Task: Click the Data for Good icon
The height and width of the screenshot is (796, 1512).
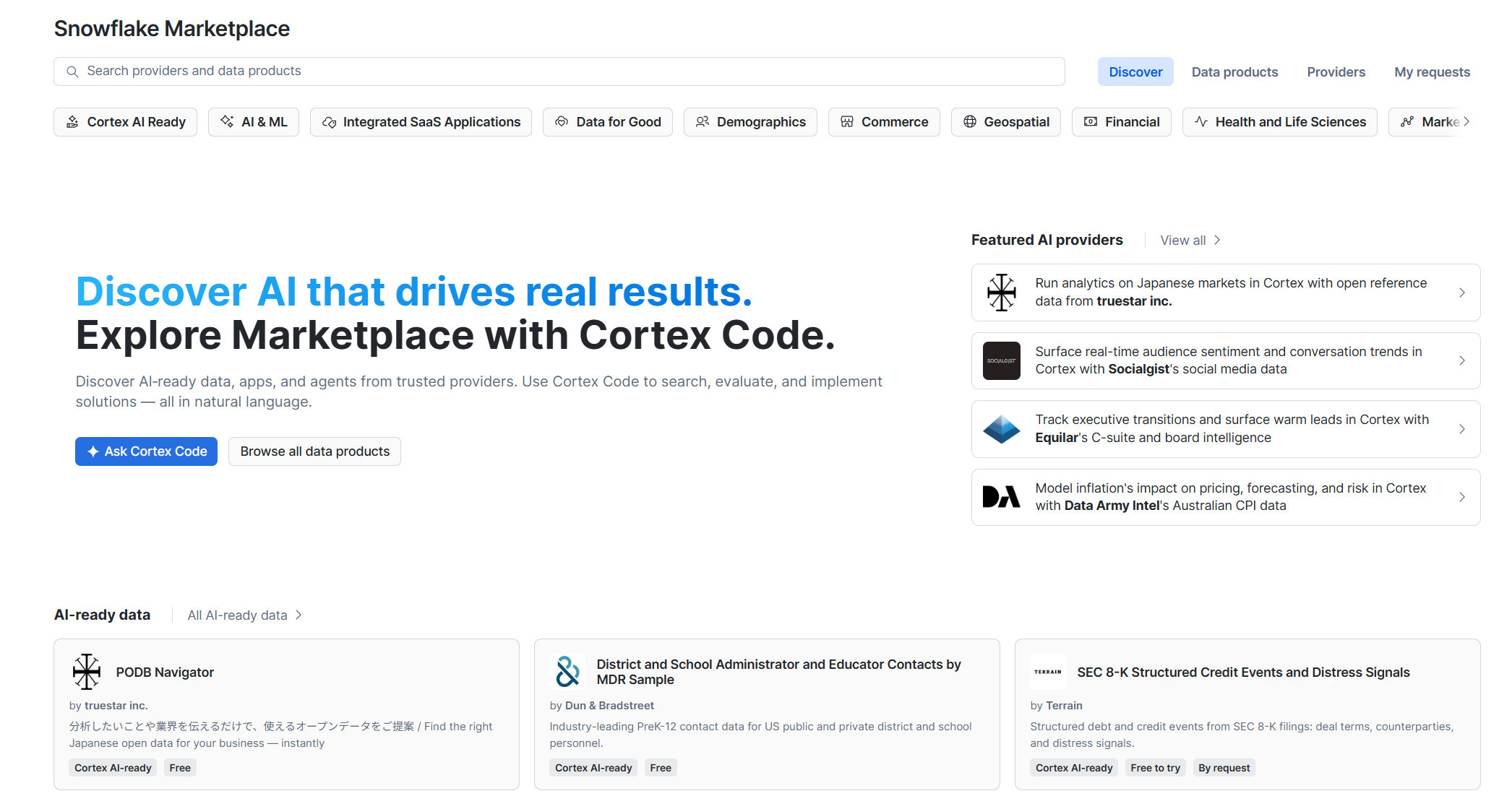Action: point(562,122)
